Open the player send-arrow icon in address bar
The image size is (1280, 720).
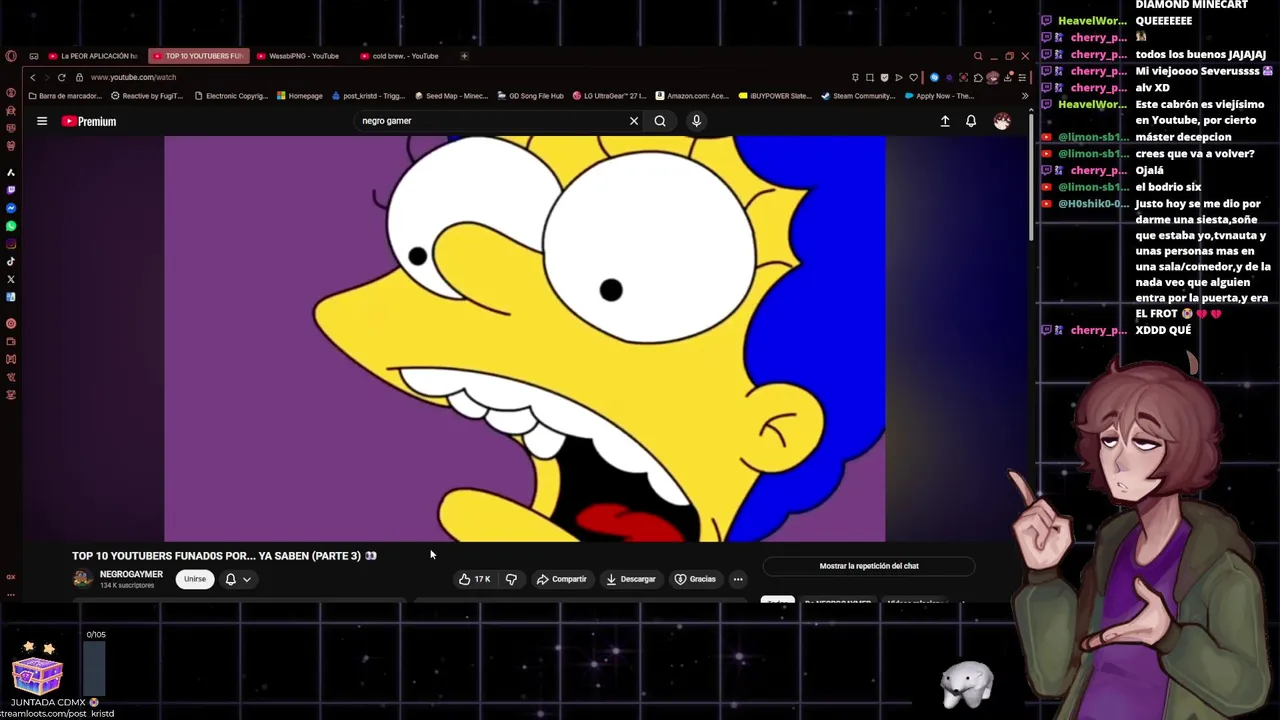pyautogui.click(x=899, y=77)
